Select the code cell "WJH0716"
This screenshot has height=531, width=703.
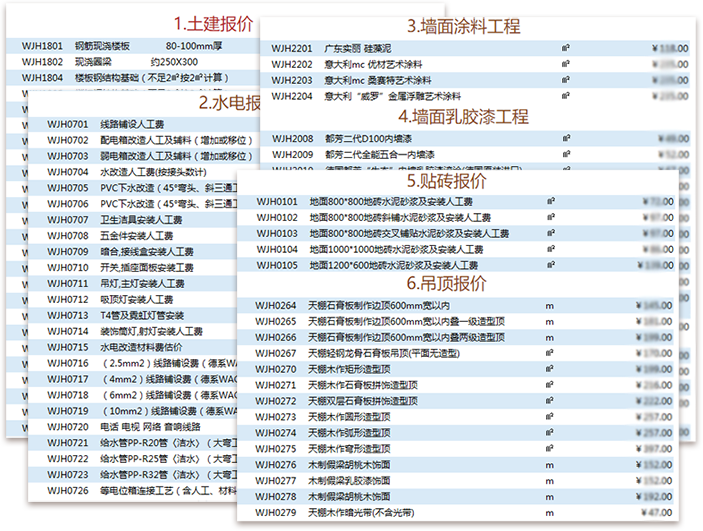pos(68,363)
